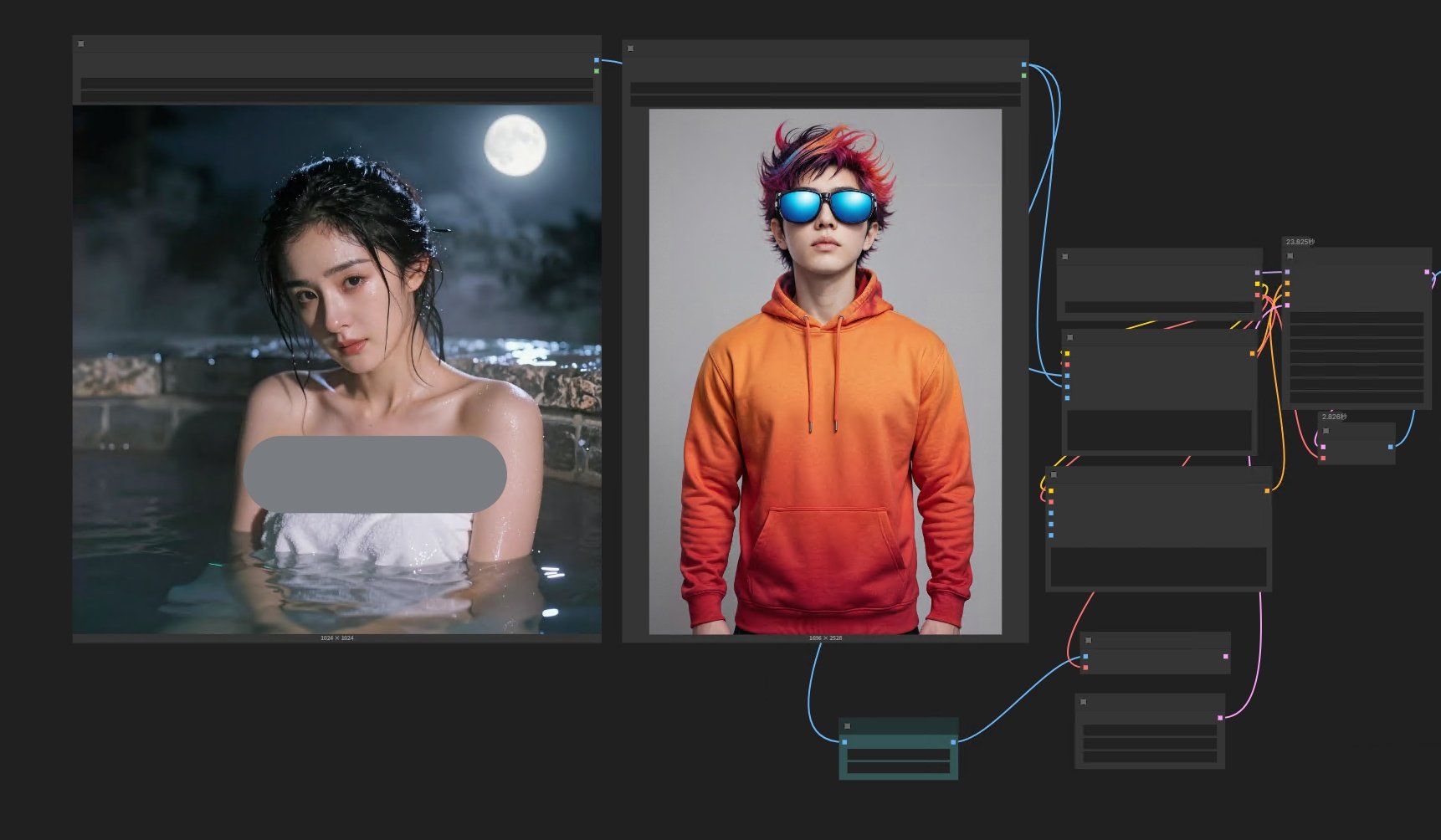Collapse the teal-colored node
Viewport: 1441px width, 840px height.
pyautogui.click(x=847, y=725)
